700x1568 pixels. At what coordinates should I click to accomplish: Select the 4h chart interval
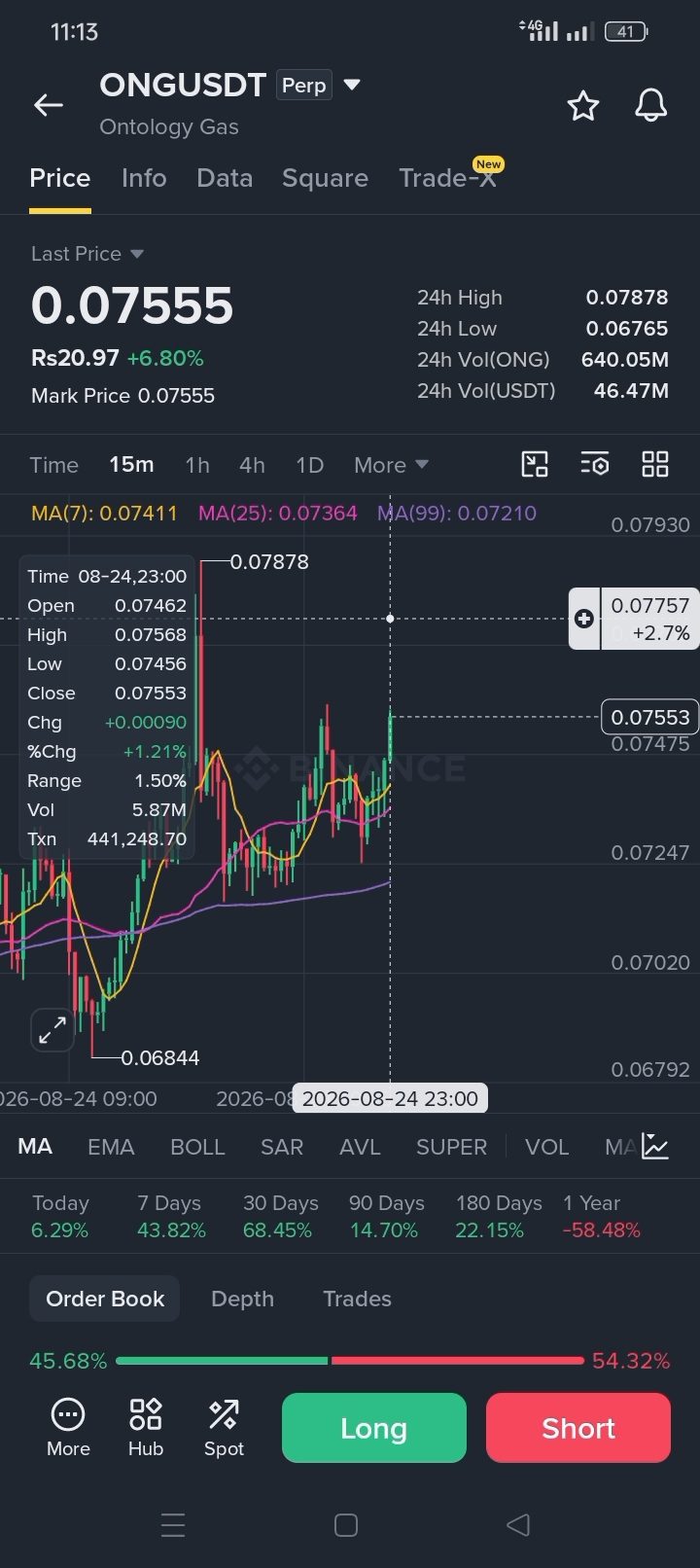tap(252, 465)
